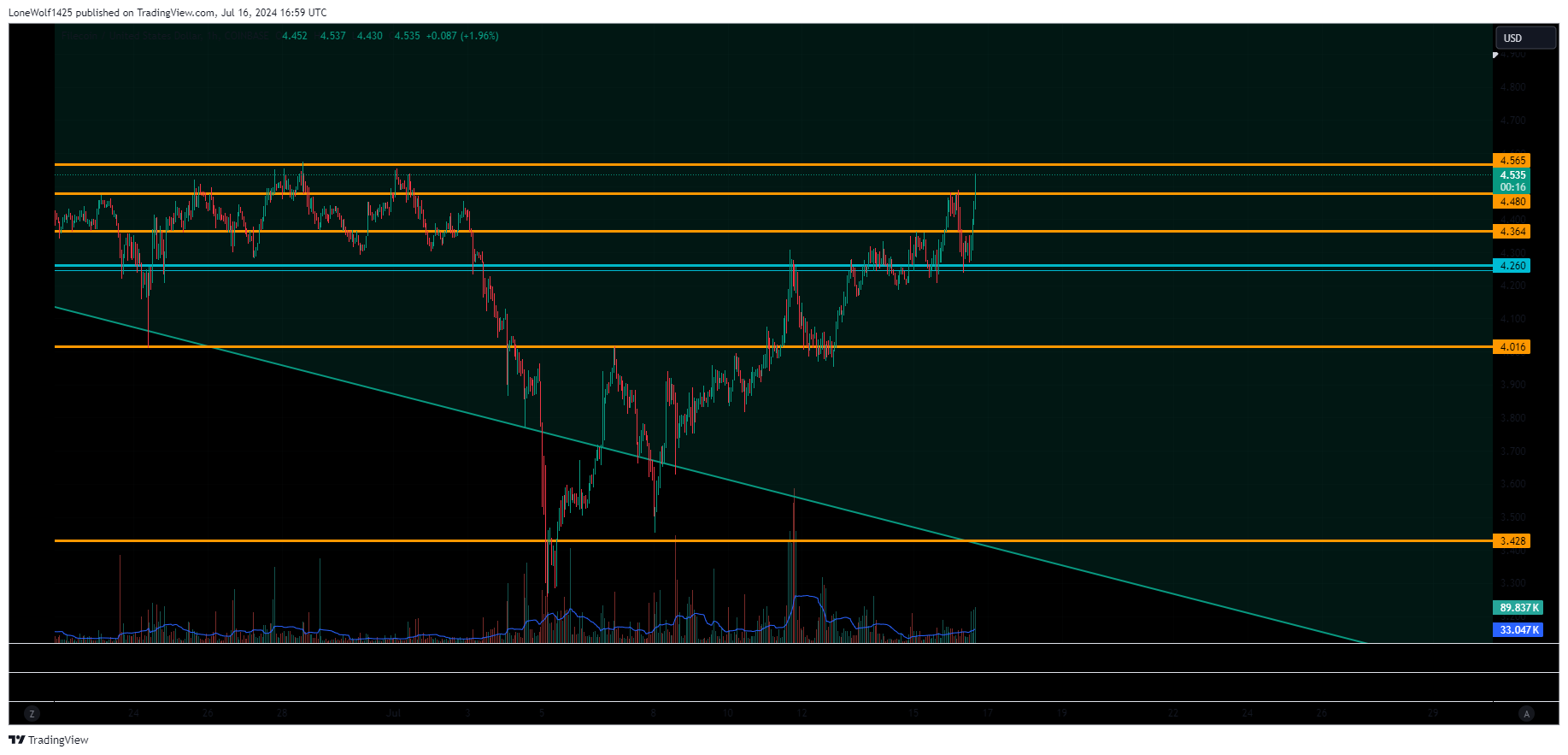Select the 3.428 orange price label

pyautogui.click(x=1512, y=541)
